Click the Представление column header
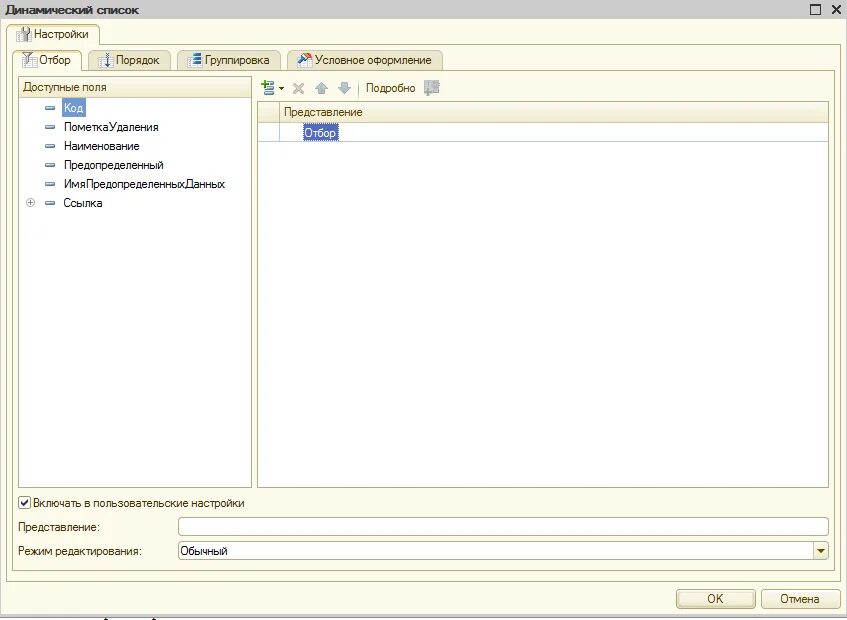 click(554, 112)
